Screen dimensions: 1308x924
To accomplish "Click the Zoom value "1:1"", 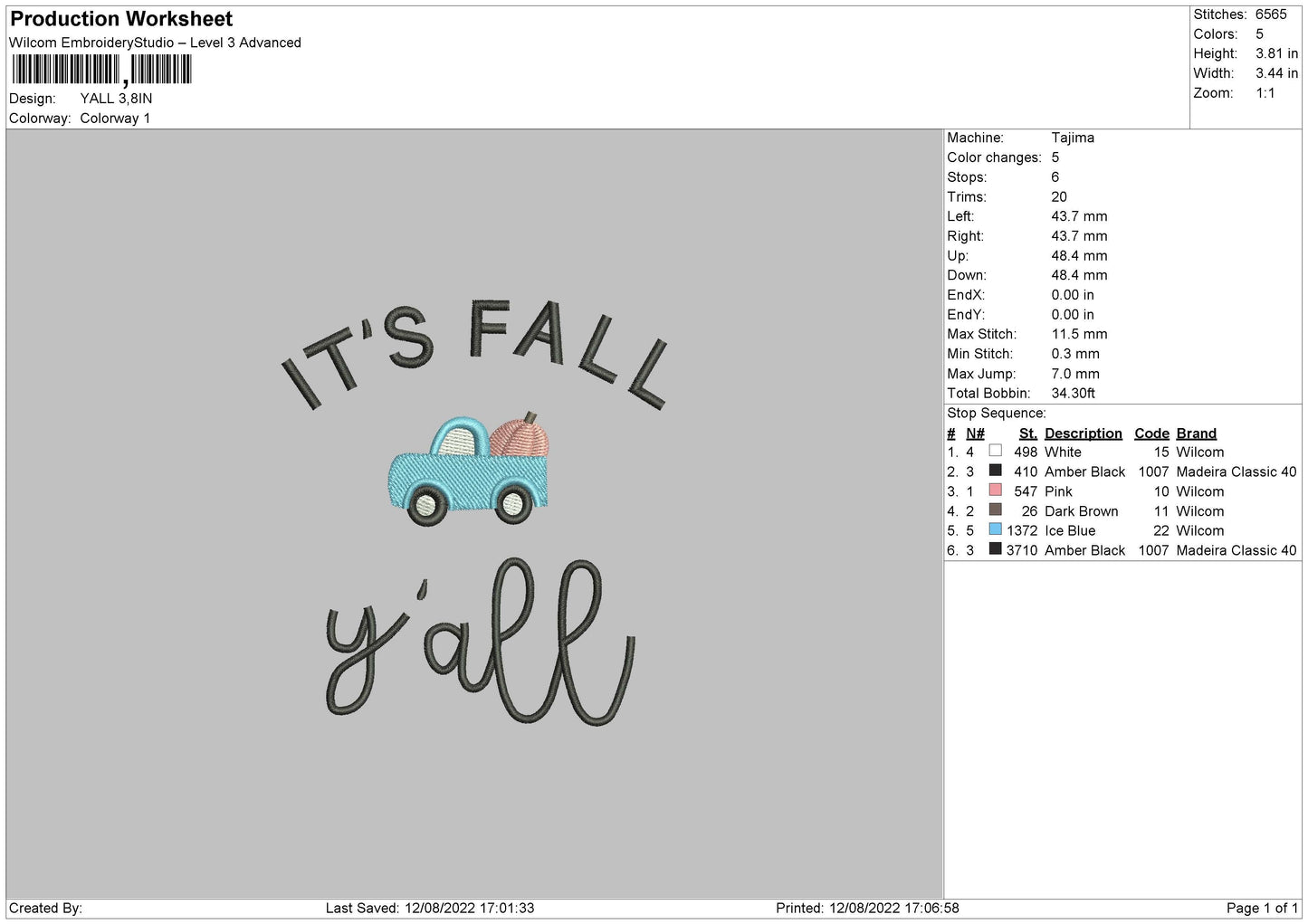I will point(1265,93).
